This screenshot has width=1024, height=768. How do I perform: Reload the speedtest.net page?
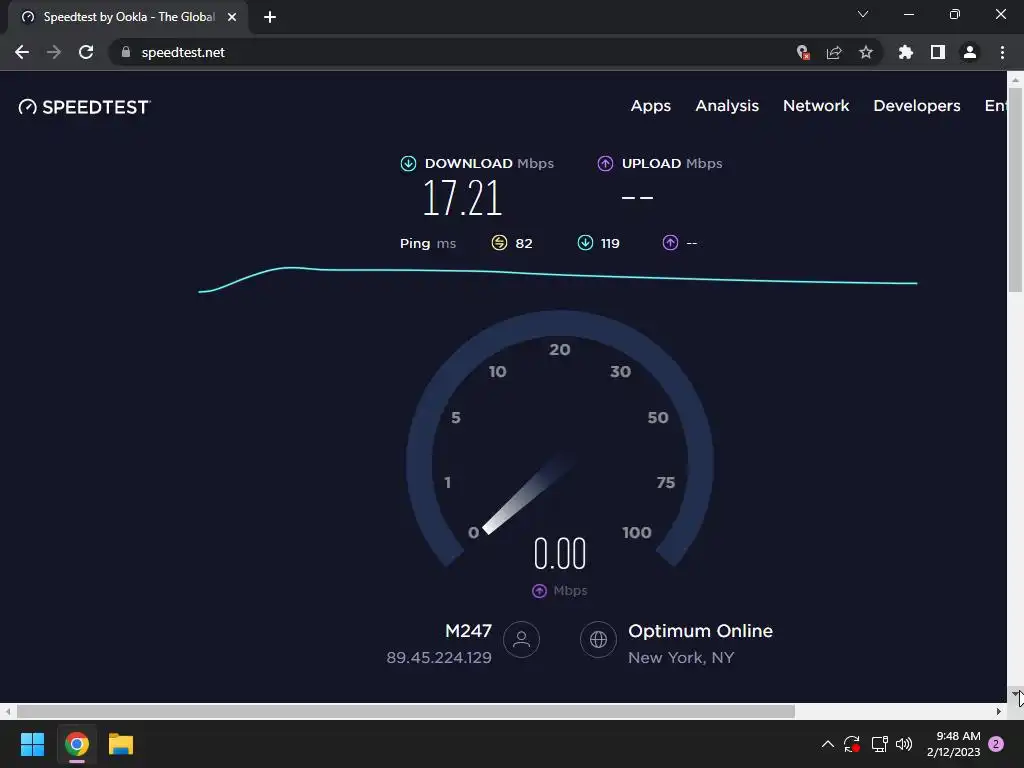pos(86,52)
